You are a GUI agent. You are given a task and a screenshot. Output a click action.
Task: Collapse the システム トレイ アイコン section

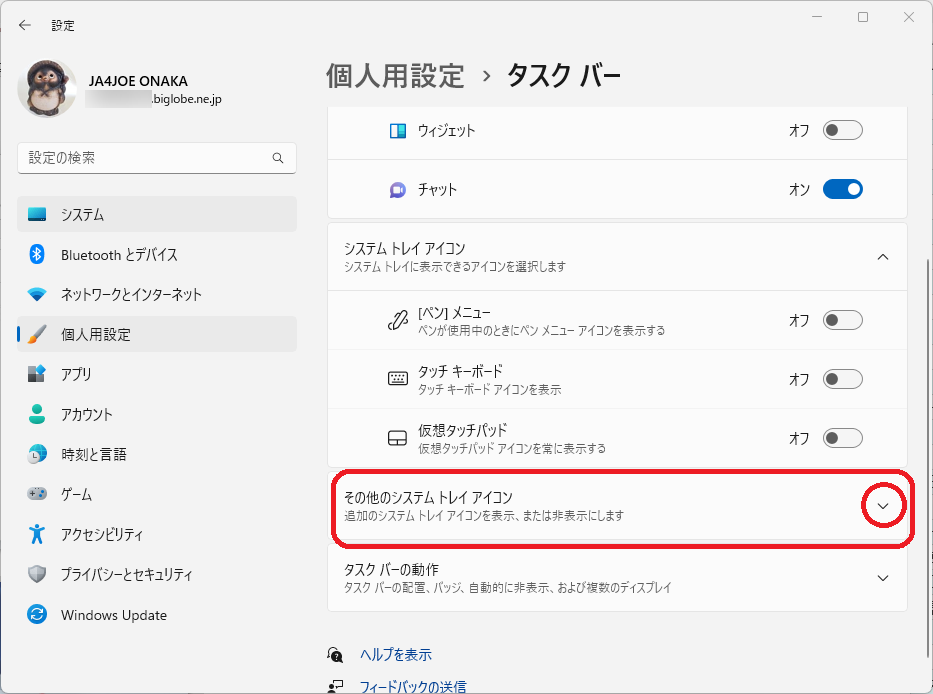click(883, 257)
